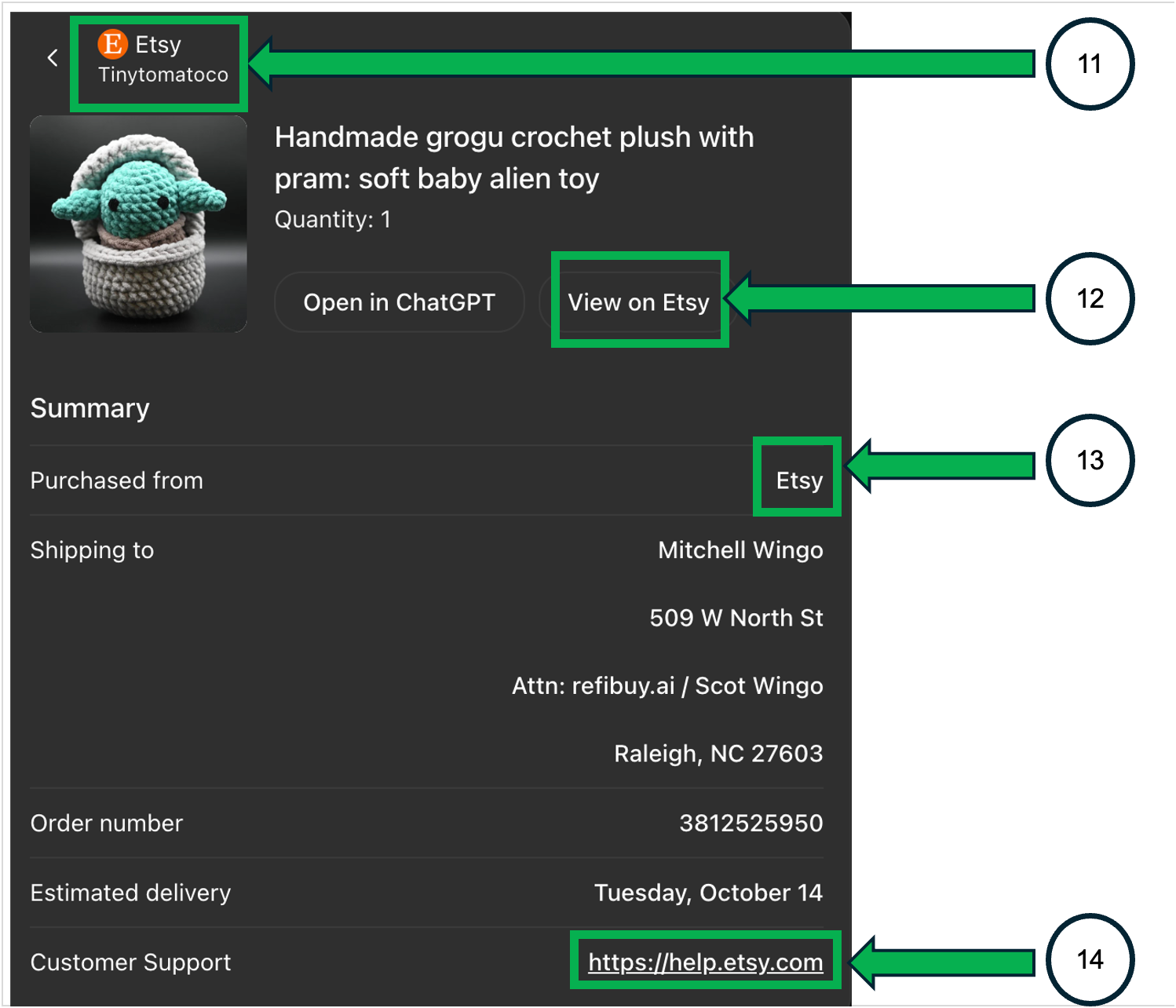Image resolution: width=1176 pixels, height=1008 pixels.
Task: Select the product title Handmade grogu crochet plush
Action: (514, 158)
